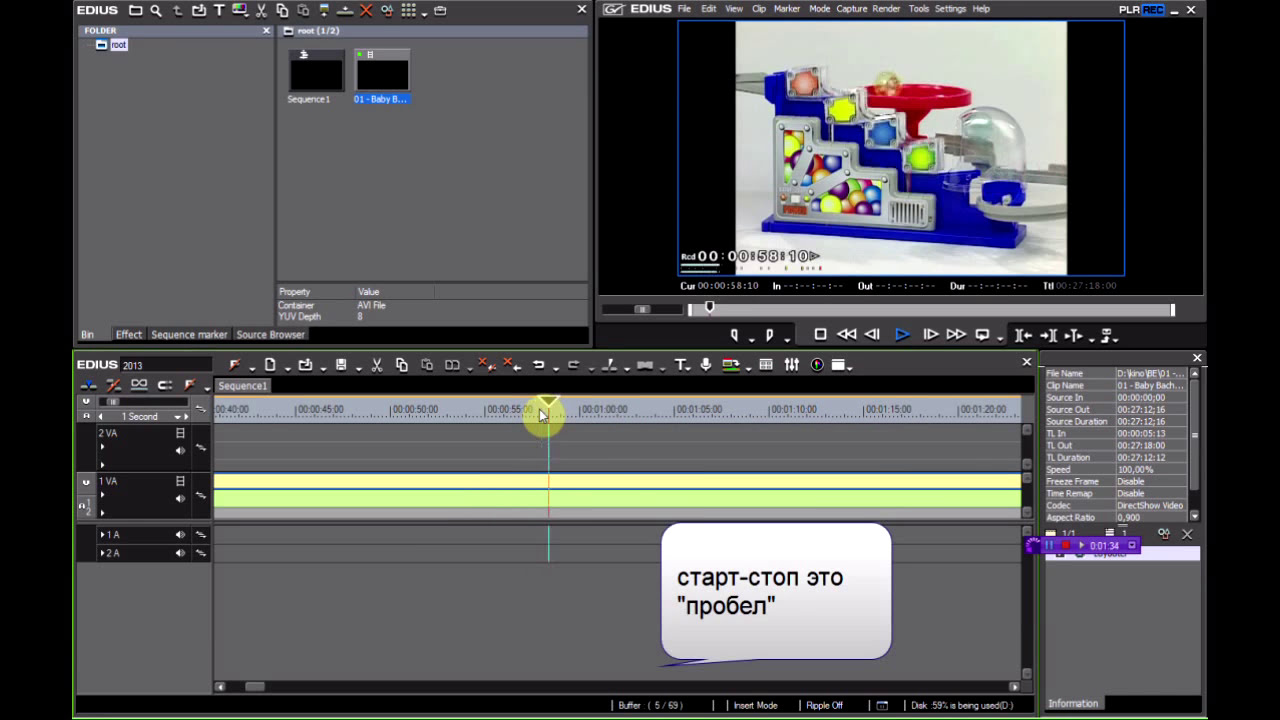The image size is (1280, 720).
Task: Click the scissors Cut icon in bin toolbar
Action: [261, 10]
